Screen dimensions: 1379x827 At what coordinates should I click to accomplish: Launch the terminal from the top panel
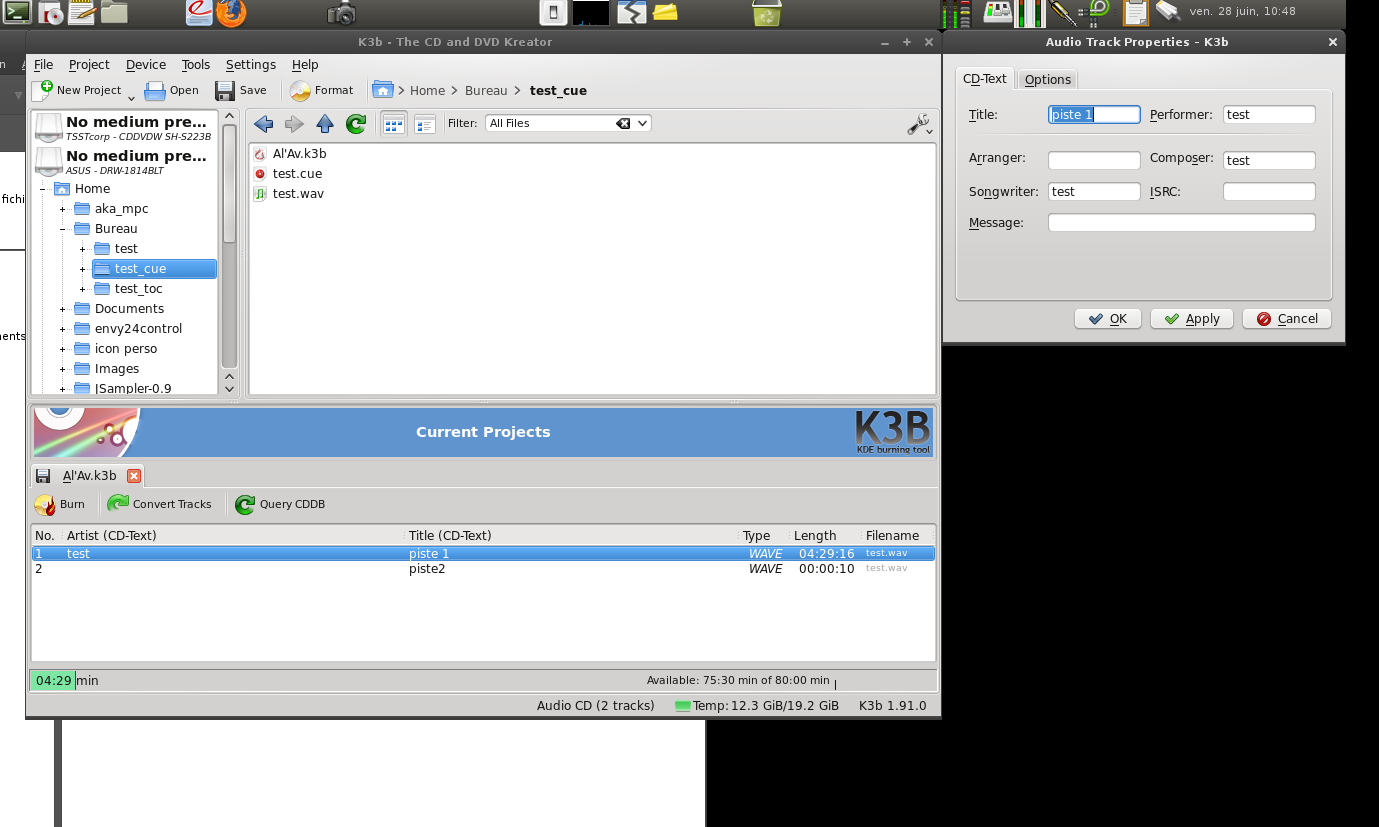(x=18, y=13)
